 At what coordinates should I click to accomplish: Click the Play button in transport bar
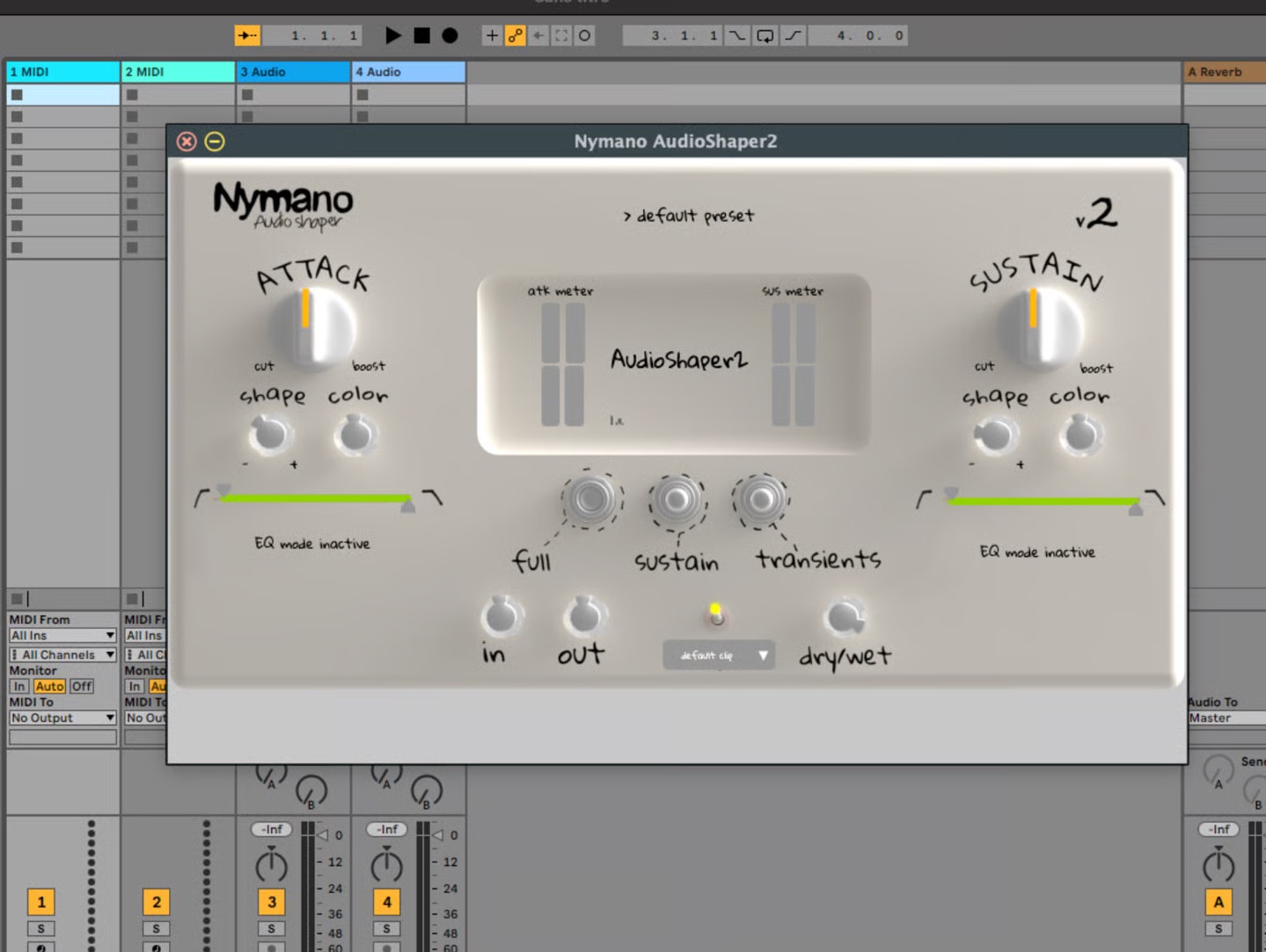pos(392,35)
